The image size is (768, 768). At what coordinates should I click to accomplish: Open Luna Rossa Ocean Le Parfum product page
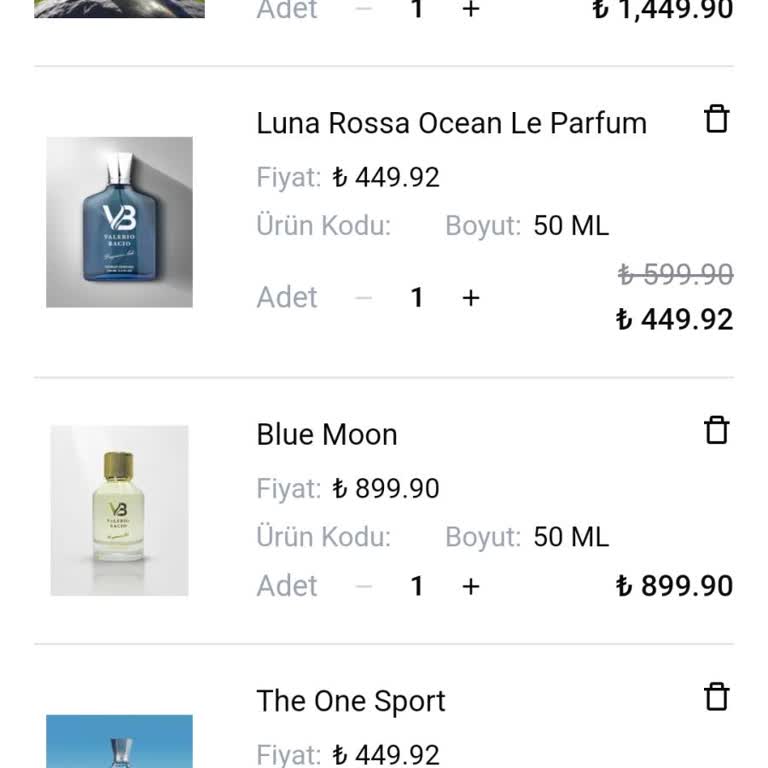[x=451, y=123]
